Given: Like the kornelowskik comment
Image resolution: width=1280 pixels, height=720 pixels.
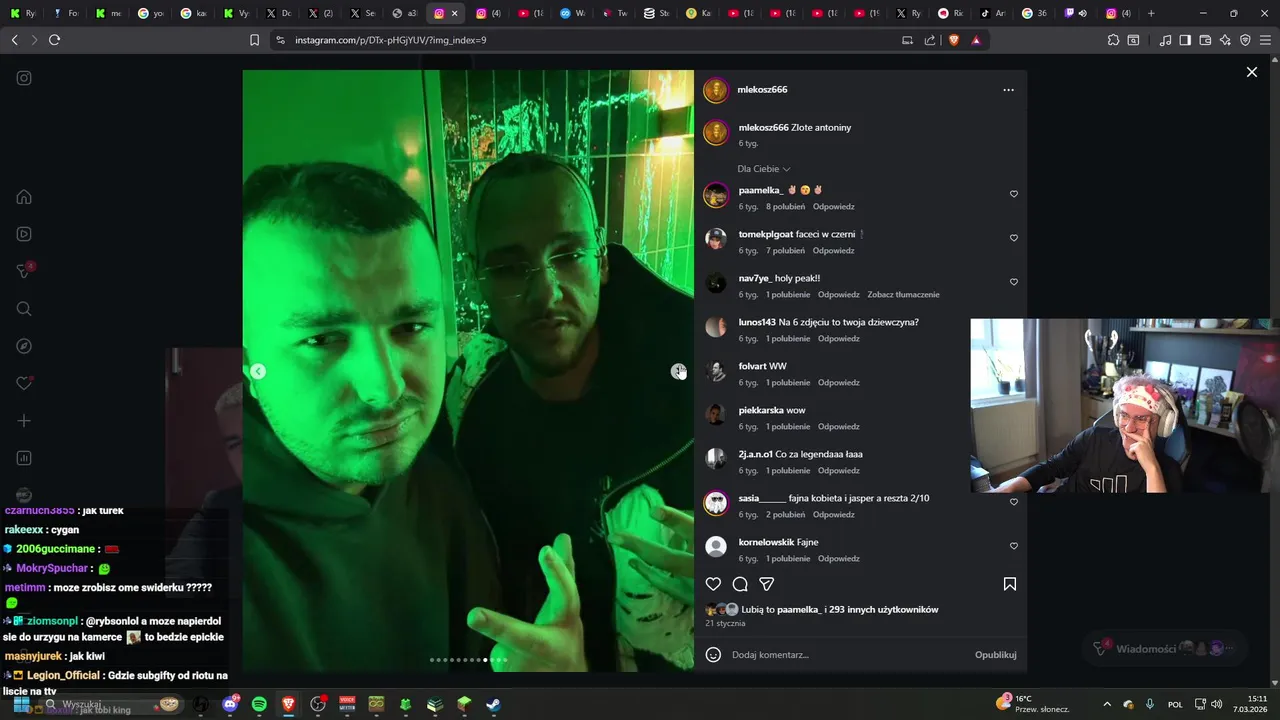Looking at the screenshot, I should pos(1014,546).
